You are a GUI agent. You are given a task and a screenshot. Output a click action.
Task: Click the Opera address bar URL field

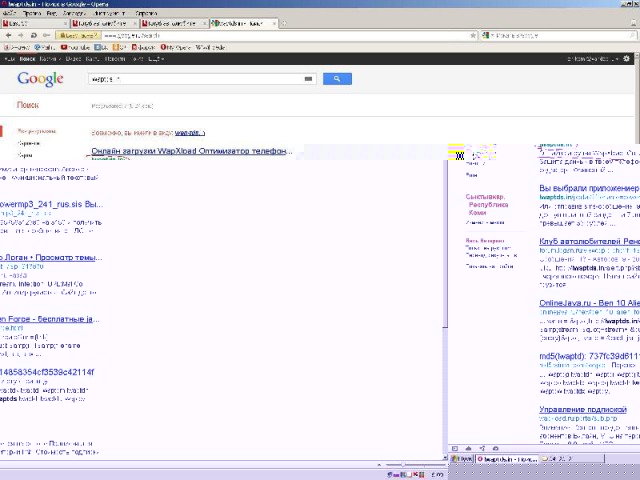[286, 36]
